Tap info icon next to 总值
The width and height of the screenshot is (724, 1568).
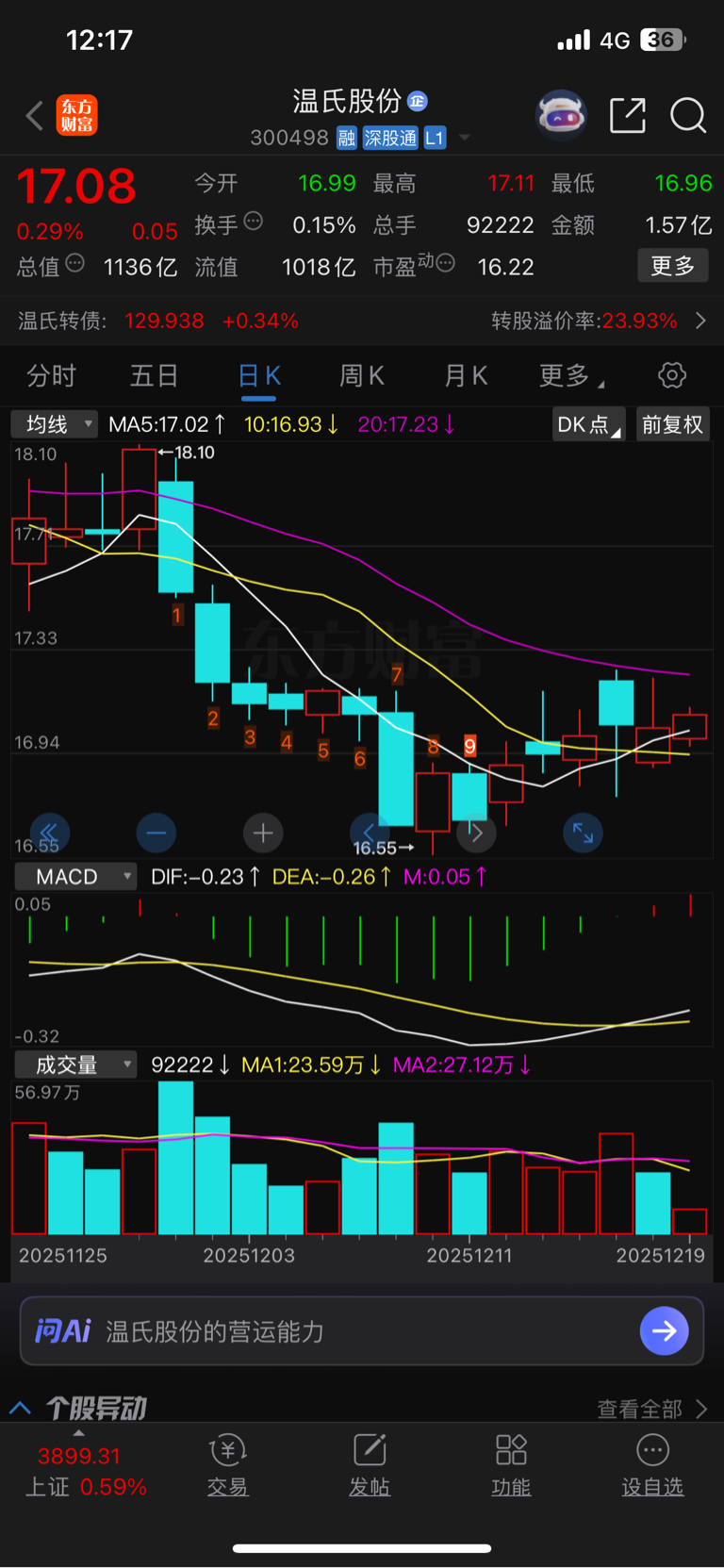74,263
